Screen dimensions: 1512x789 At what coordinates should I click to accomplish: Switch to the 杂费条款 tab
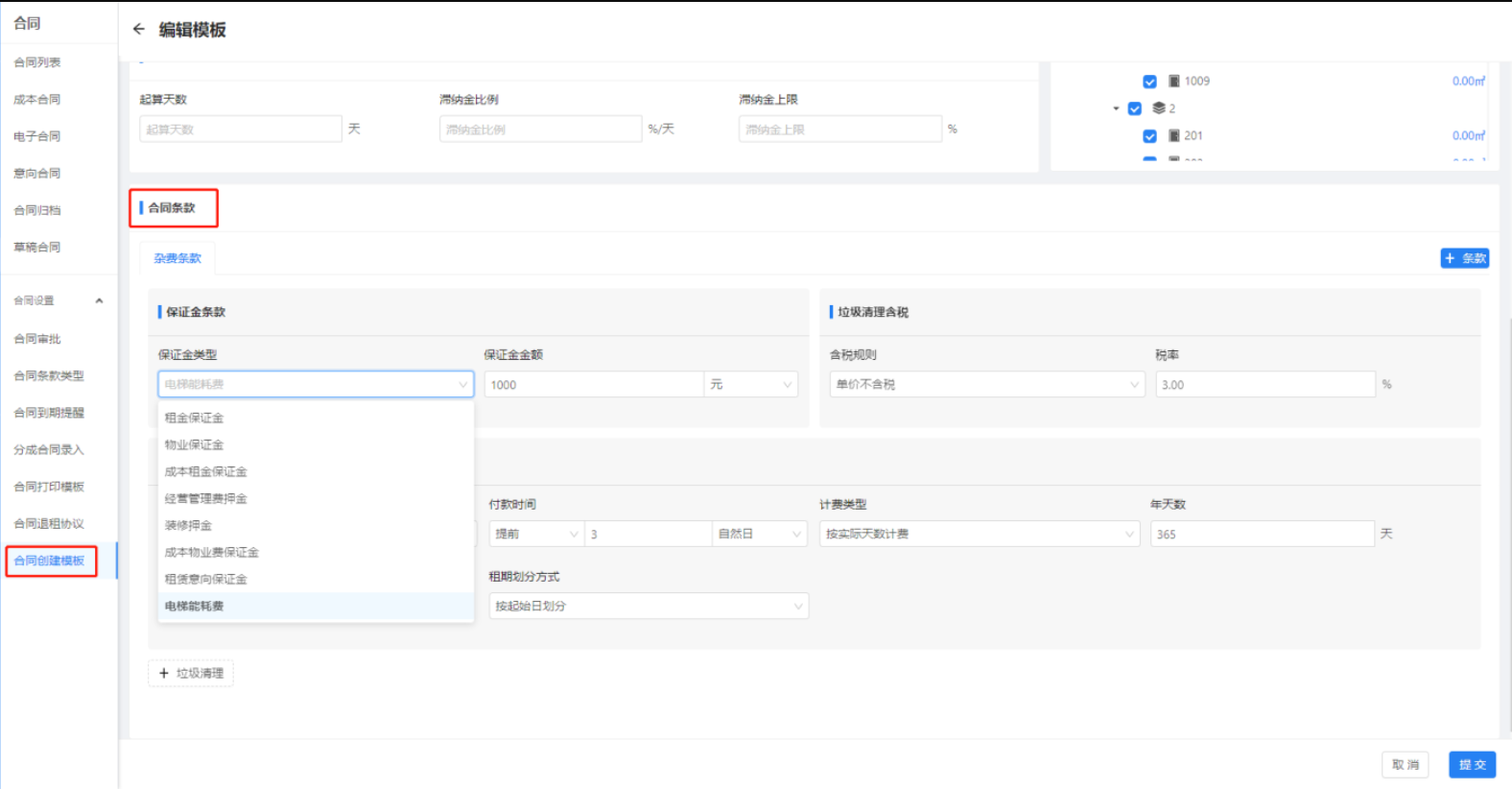click(177, 258)
